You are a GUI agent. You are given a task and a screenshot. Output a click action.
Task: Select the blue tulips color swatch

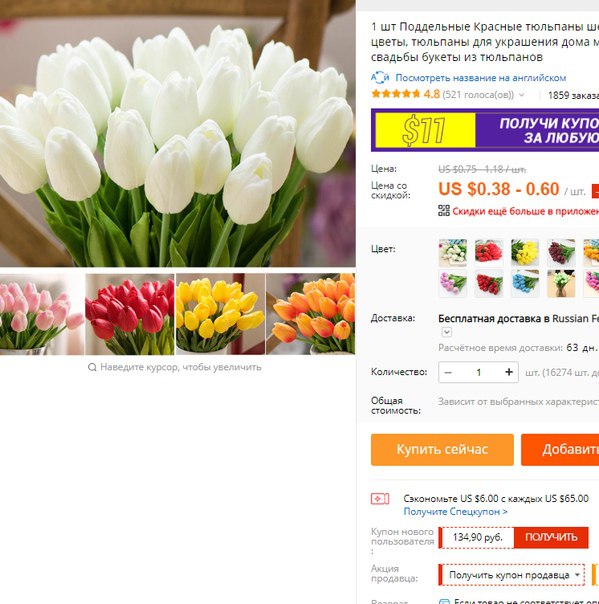click(x=525, y=284)
